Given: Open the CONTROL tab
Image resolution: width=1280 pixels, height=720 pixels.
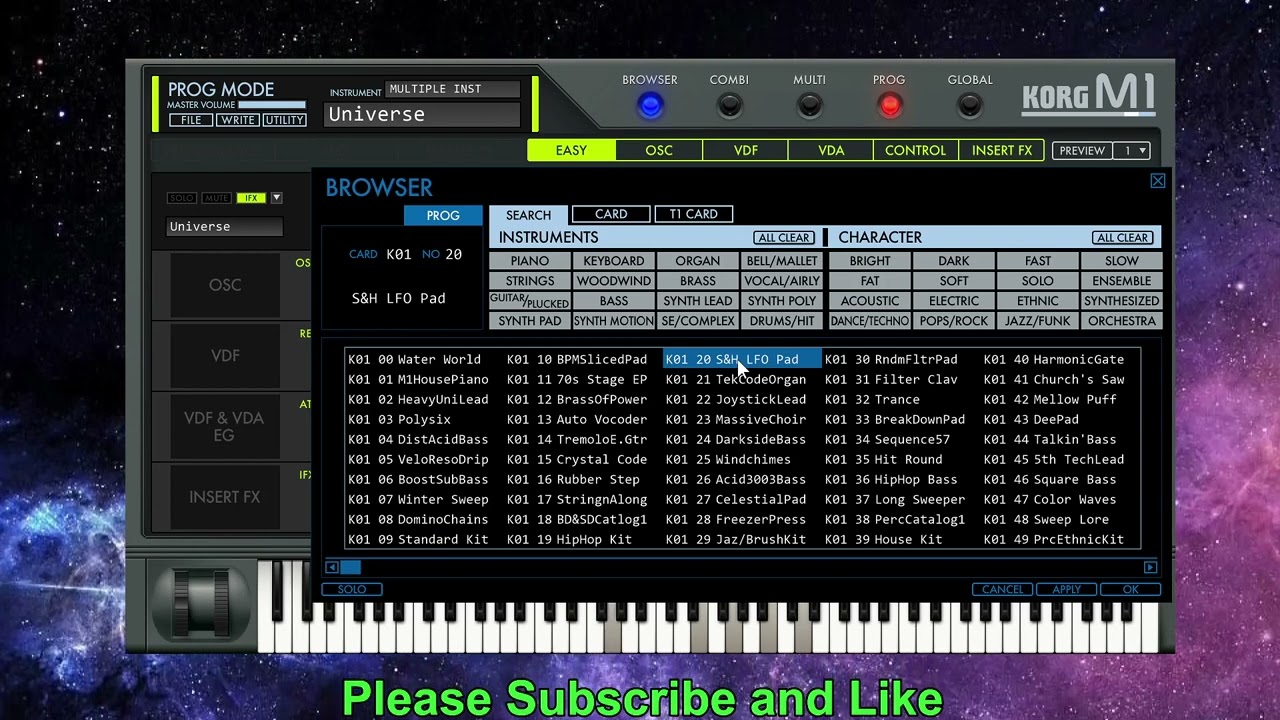Looking at the screenshot, I should (x=915, y=150).
